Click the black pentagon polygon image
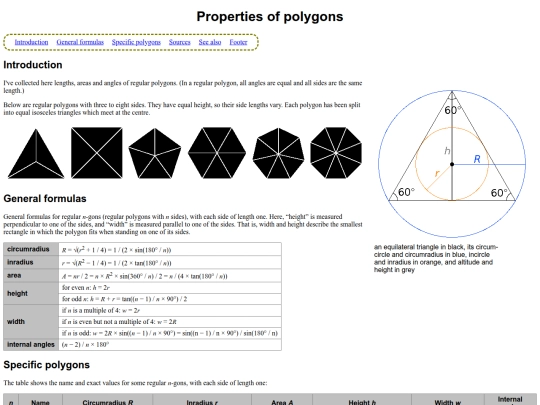 pos(155,153)
